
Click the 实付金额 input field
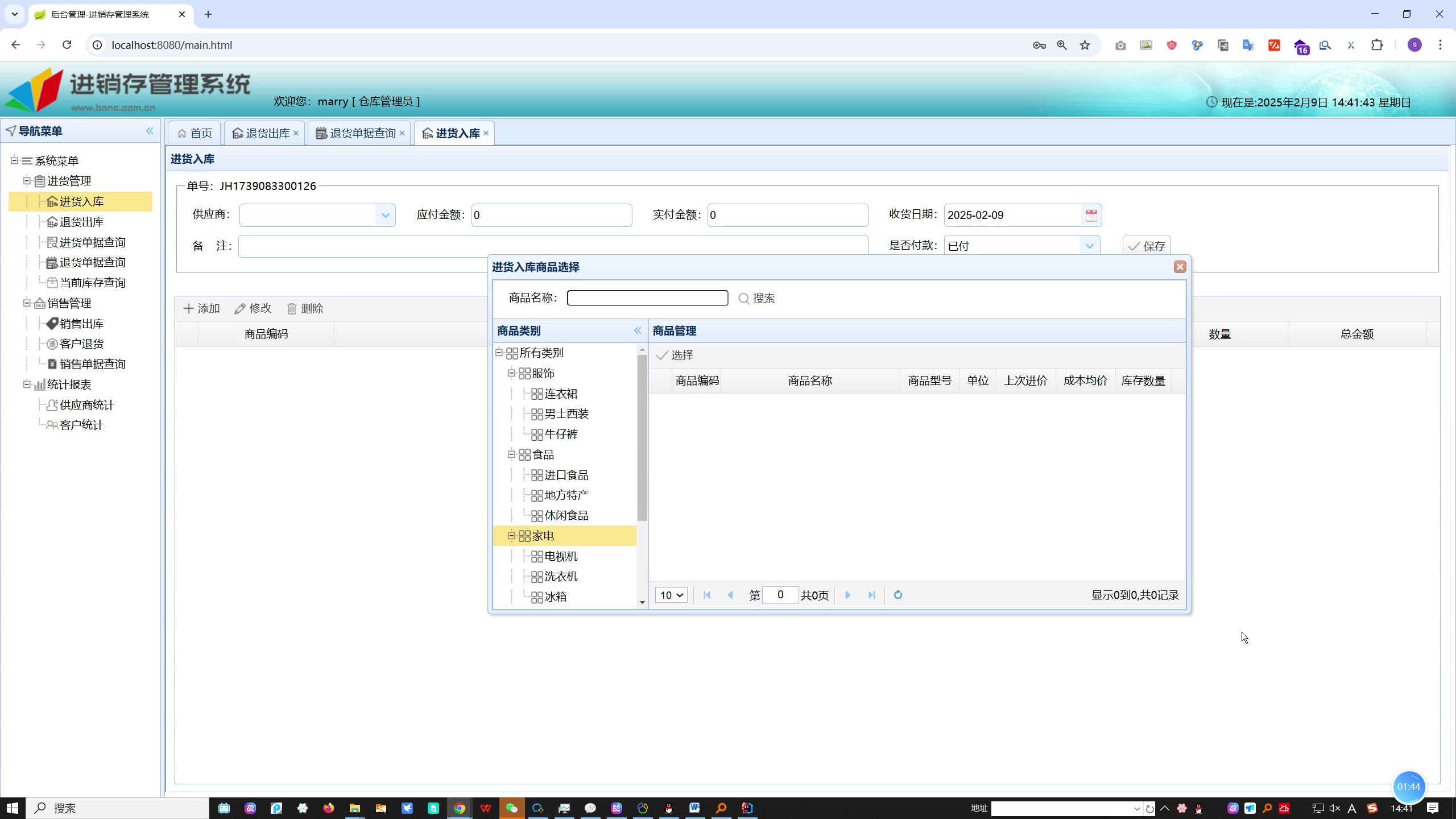[x=788, y=215]
